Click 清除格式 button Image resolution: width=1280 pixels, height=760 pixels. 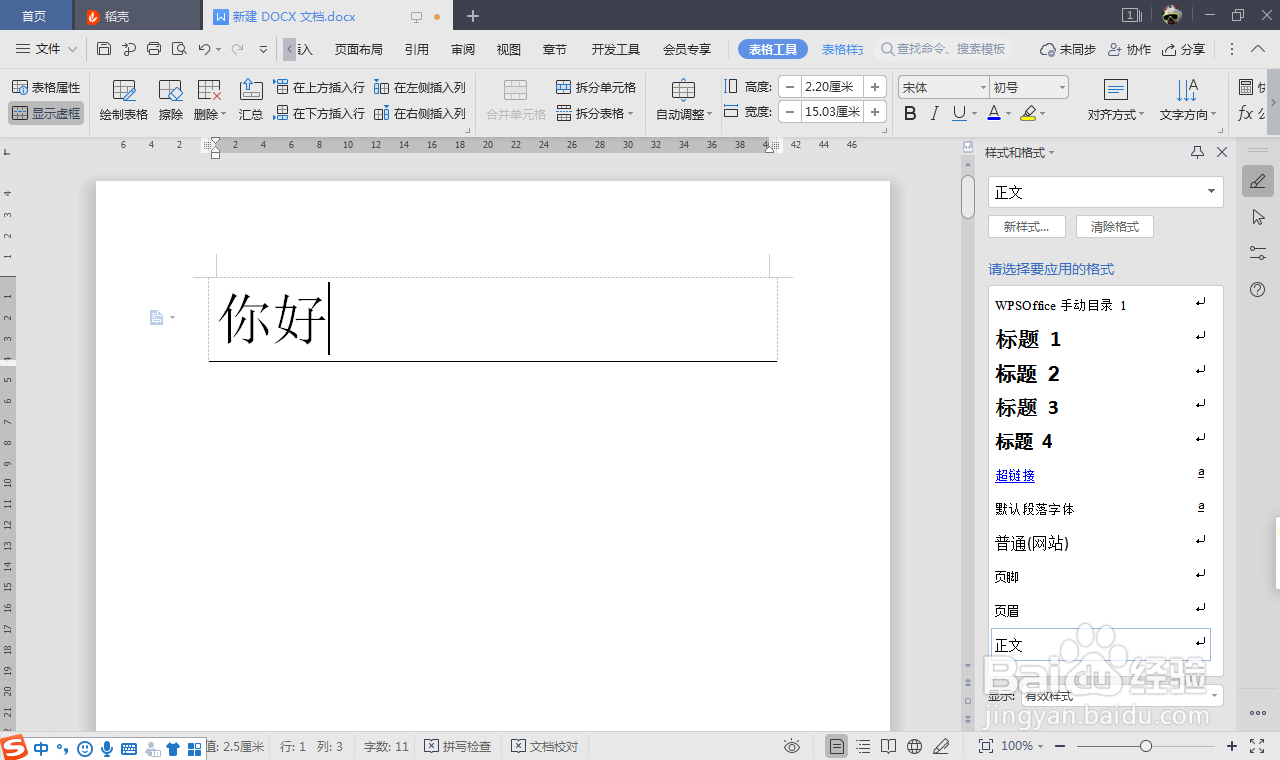pos(1115,227)
